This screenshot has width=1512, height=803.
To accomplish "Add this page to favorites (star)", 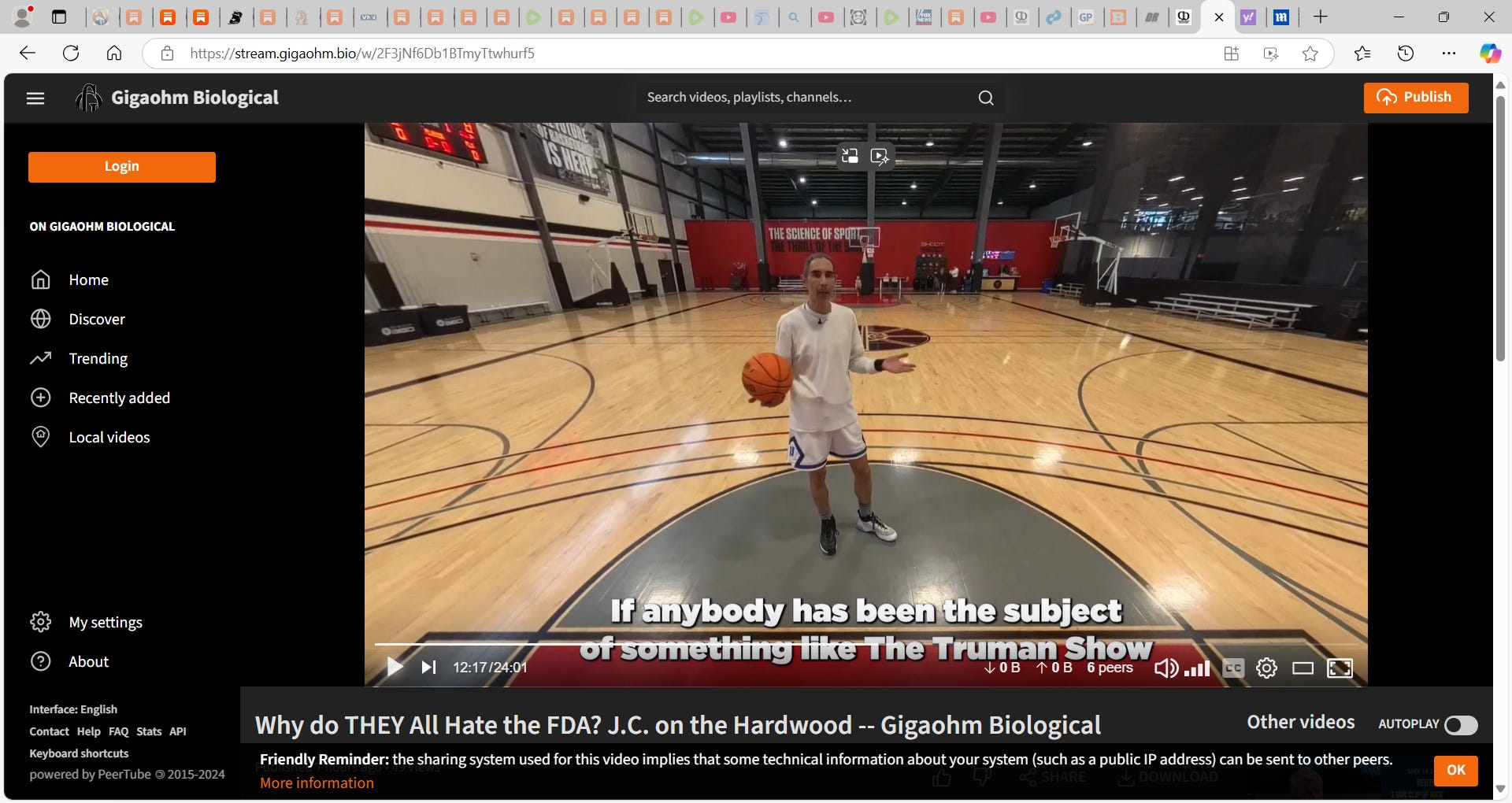I will pyautogui.click(x=1310, y=54).
